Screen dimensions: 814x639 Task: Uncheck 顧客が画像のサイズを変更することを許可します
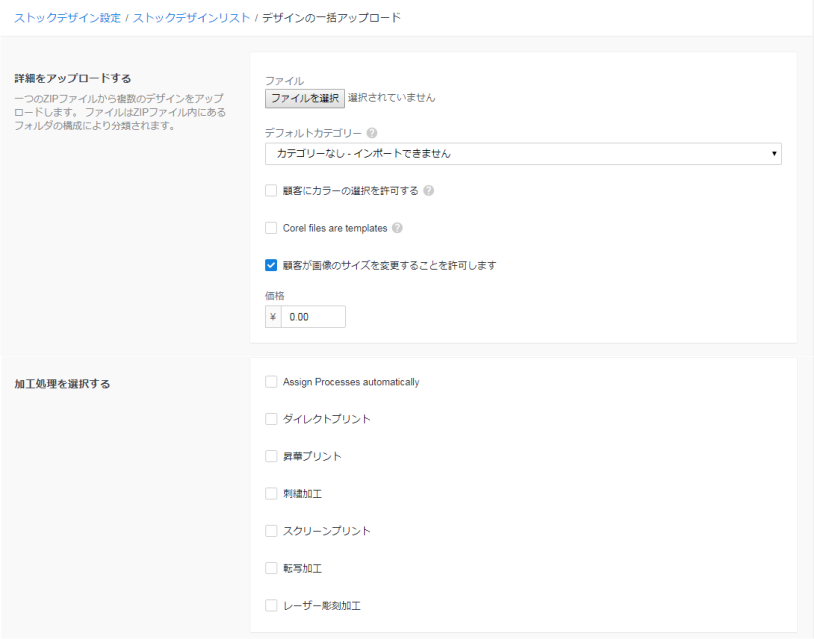pyautogui.click(x=271, y=265)
